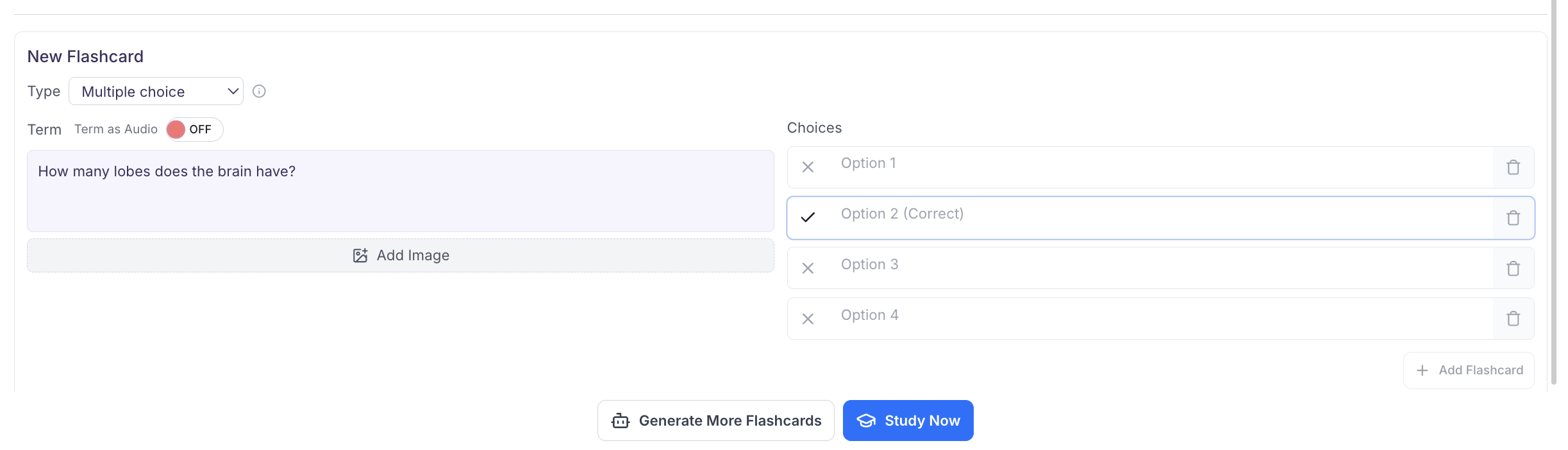Click Generate More Flashcards button

715,421
